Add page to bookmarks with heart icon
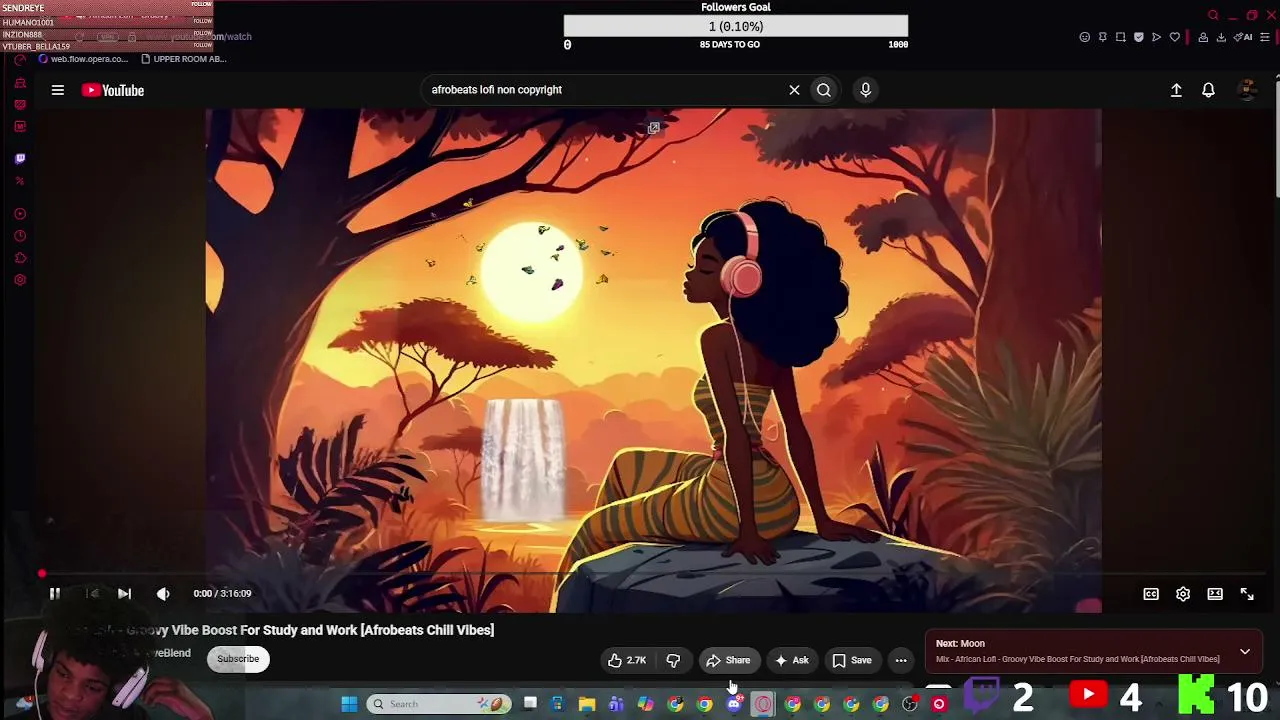Image resolution: width=1280 pixels, height=720 pixels. click(x=1175, y=37)
